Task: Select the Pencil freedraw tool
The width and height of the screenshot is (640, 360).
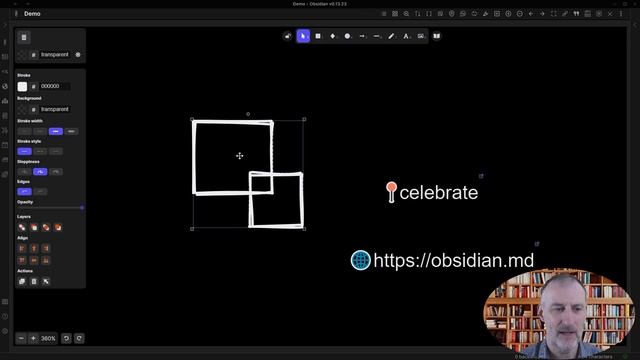Action: point(391,36)
